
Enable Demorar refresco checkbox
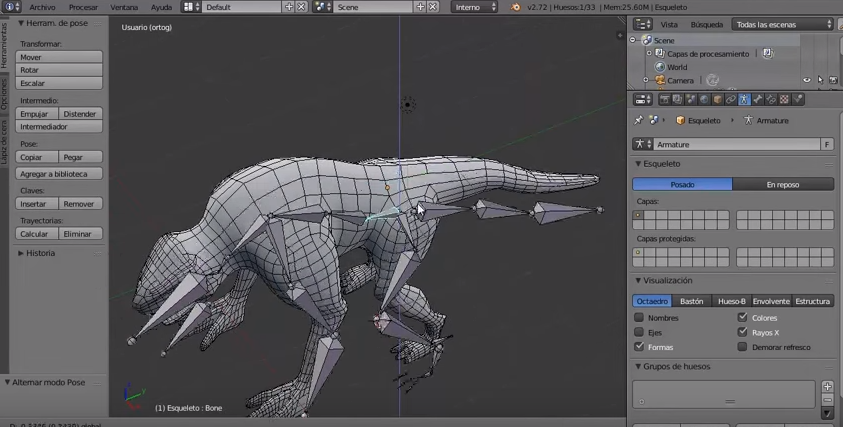pos(742,346)
